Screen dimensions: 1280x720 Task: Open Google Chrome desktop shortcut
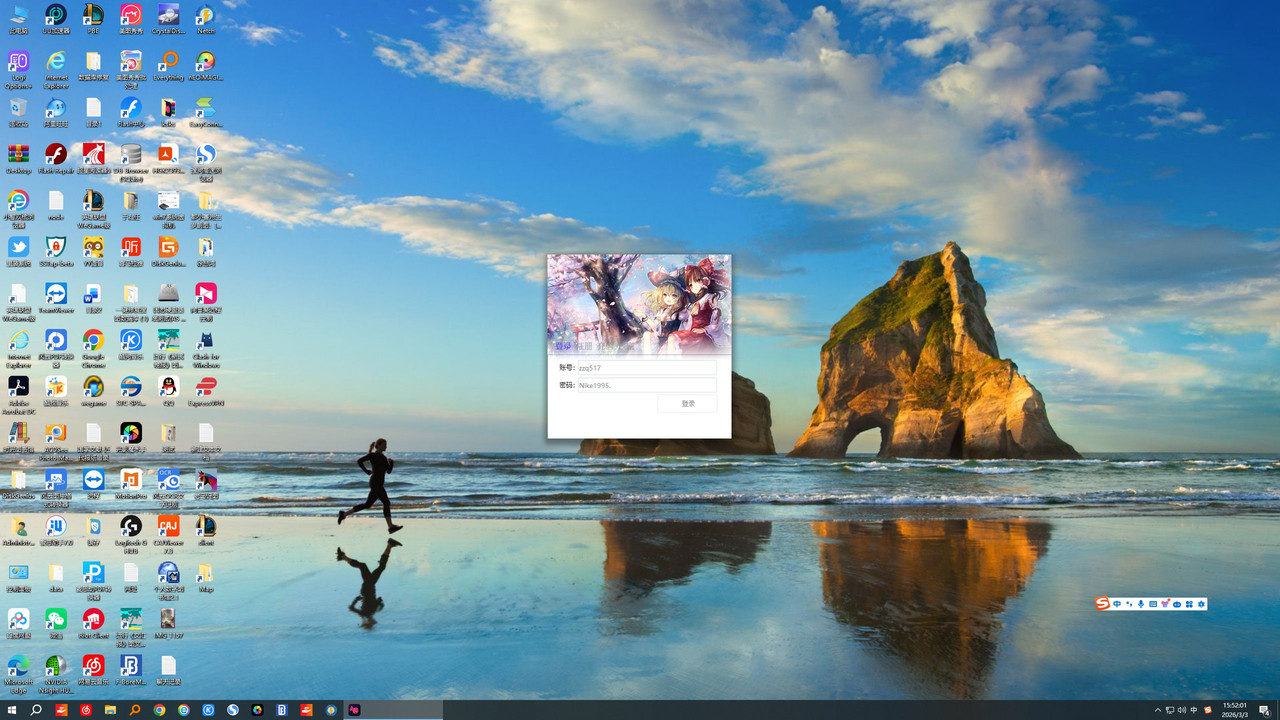click(x=93, y=348)
